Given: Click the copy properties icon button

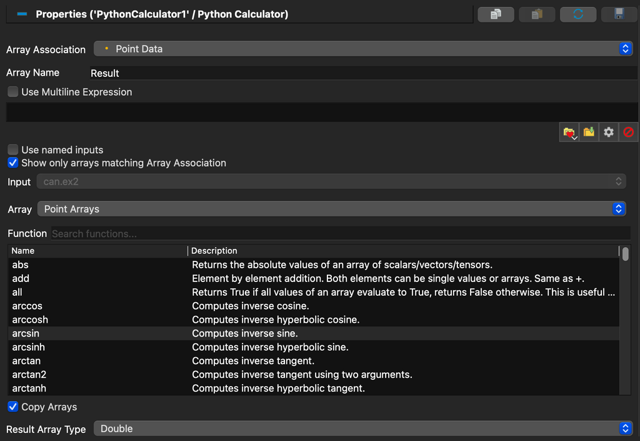Looking at the screenshot, I should [496, 14].
